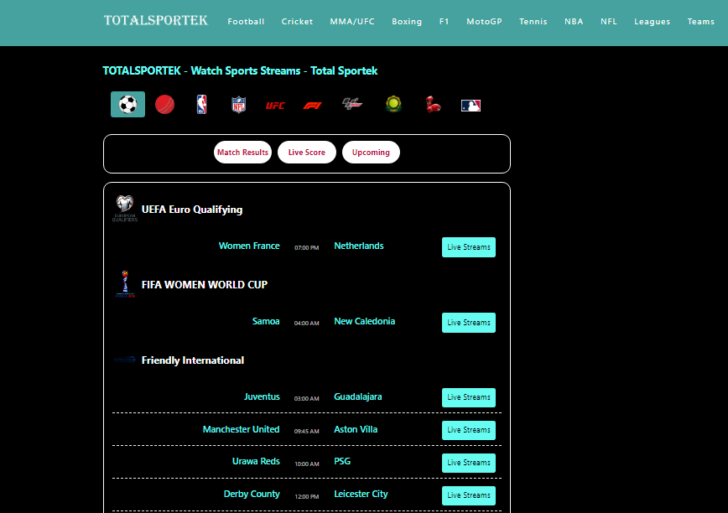Select the football soccer ball icon

tap(128, 104)
